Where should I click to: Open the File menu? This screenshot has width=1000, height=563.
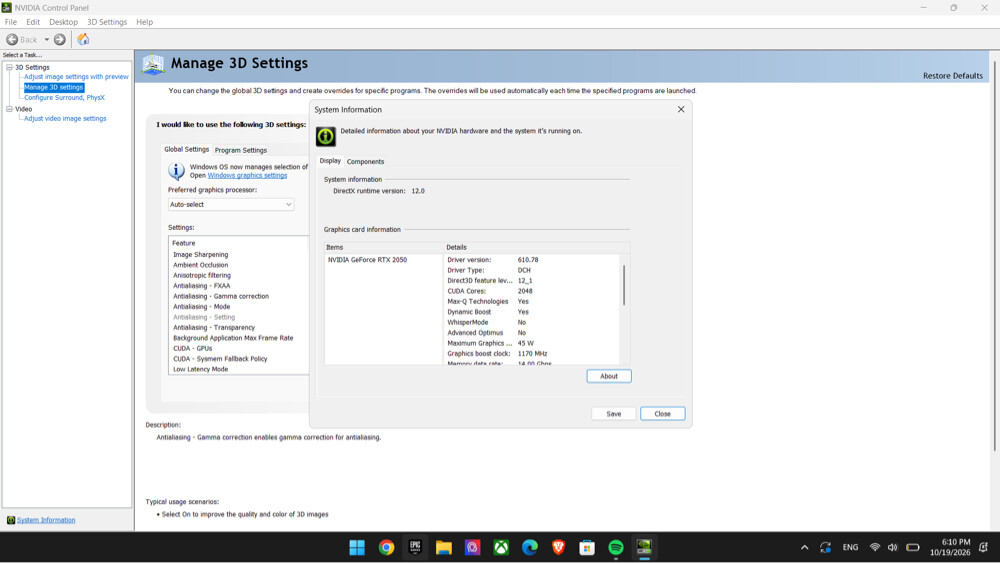pyautogui.click(x=11, y=22)
